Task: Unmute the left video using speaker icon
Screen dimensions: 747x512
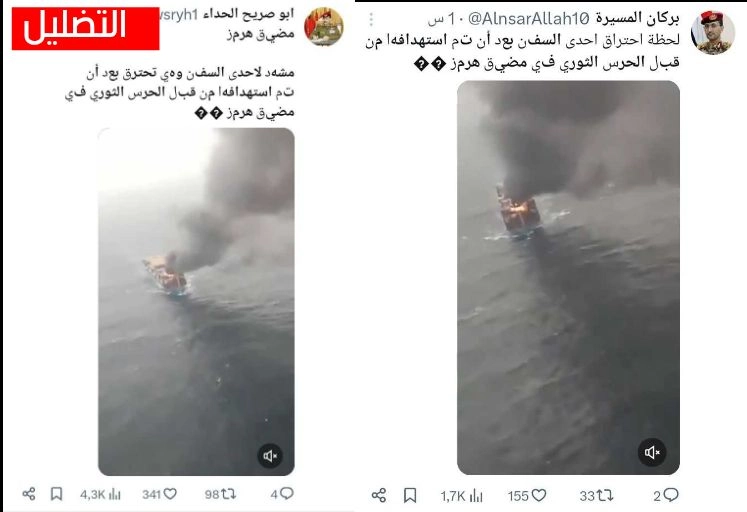Action: (270, 456)
